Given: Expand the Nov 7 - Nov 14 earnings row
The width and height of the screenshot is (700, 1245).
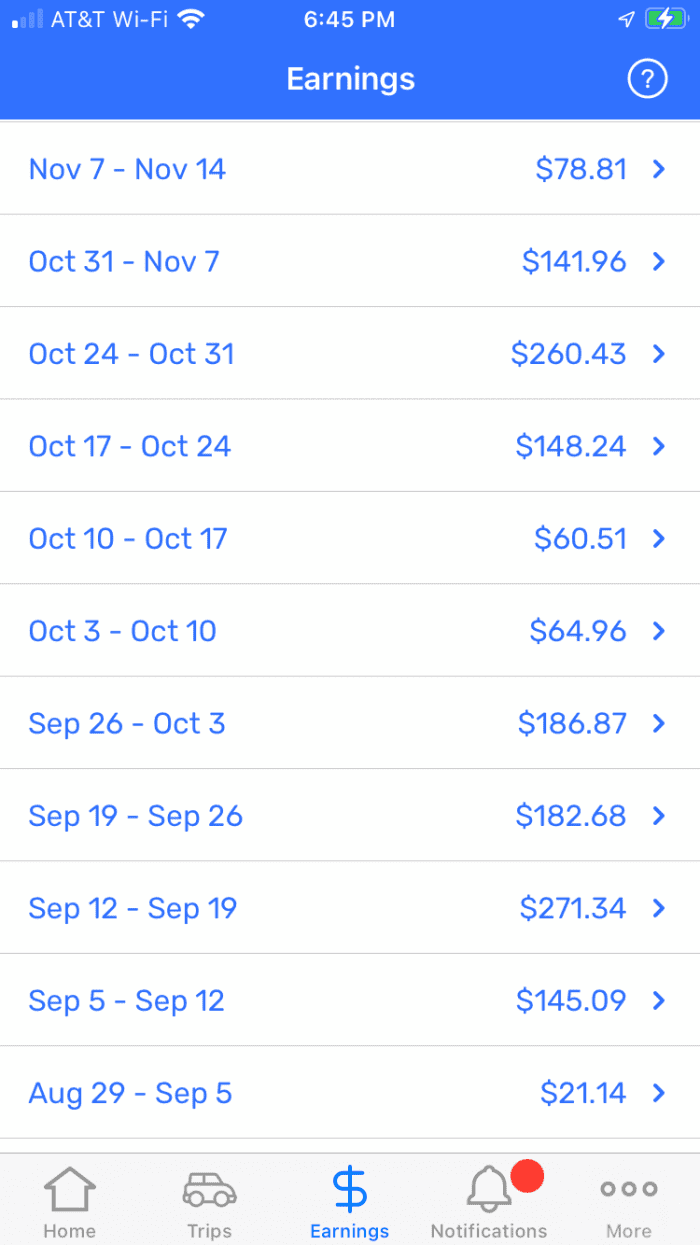Looking at the screenshot, I should [350, 168].
